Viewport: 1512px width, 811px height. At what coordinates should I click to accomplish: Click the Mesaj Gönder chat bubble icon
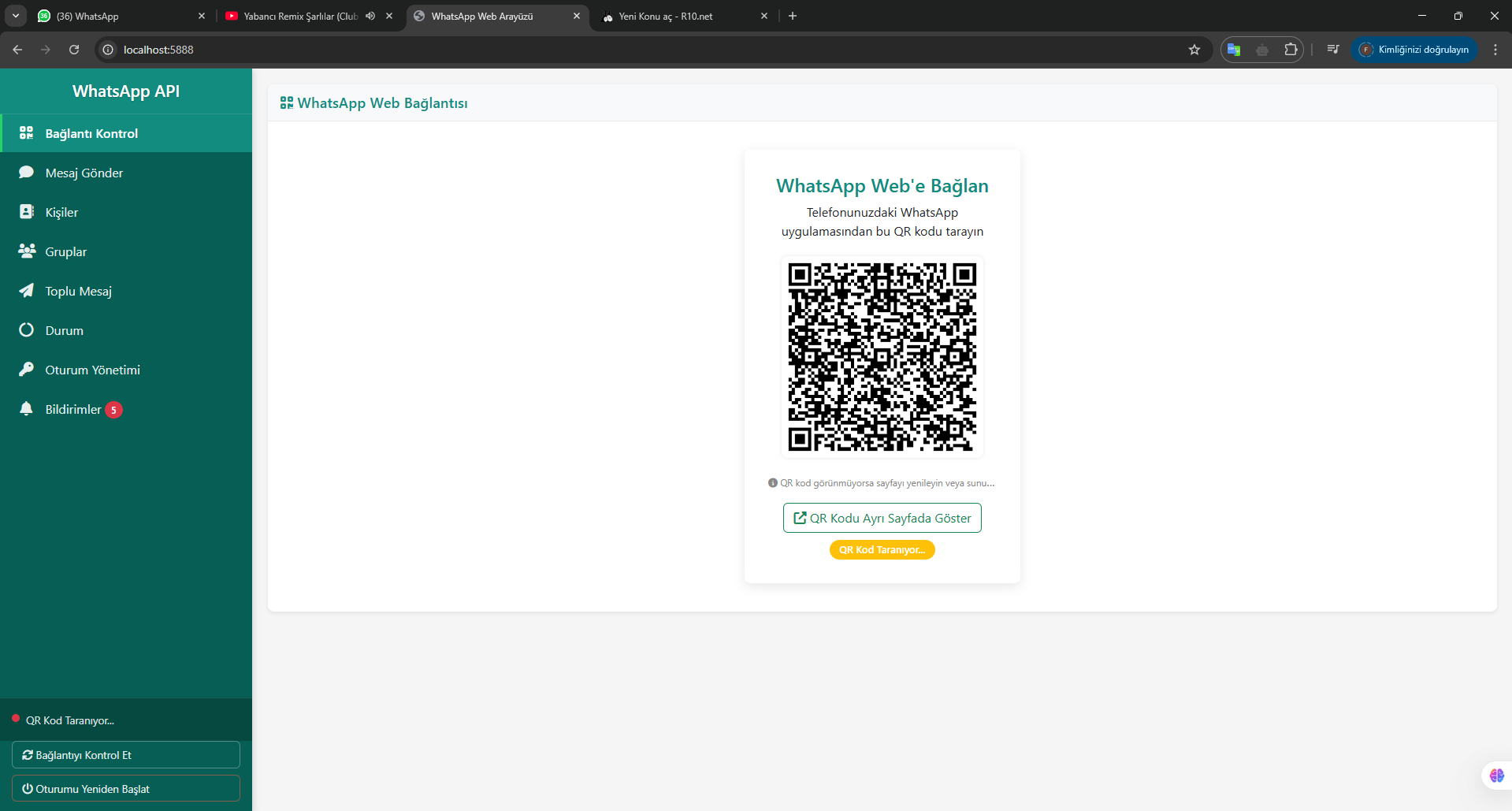coord(27,172)
